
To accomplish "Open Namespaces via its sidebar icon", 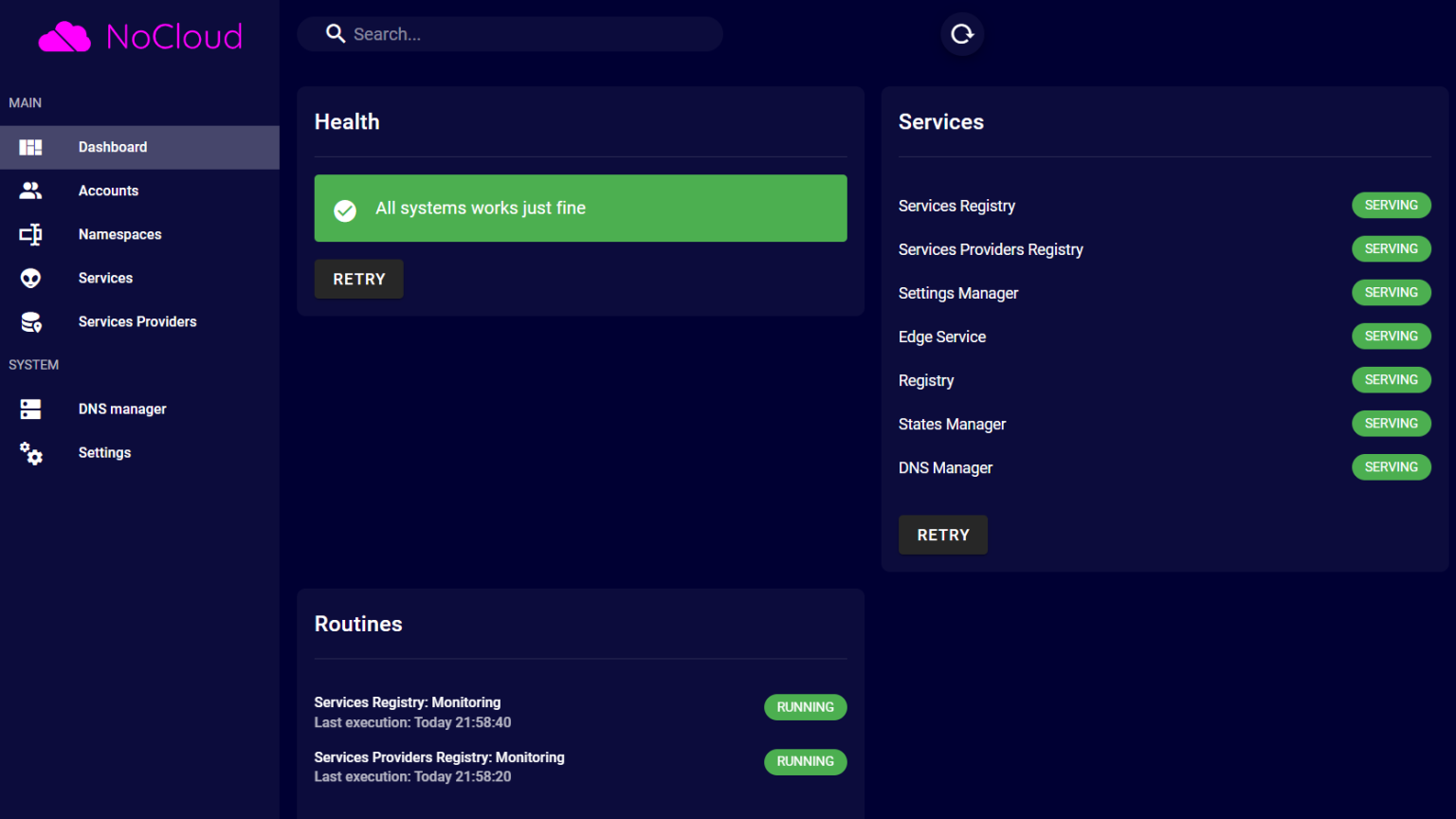I will tap(30, 234).
